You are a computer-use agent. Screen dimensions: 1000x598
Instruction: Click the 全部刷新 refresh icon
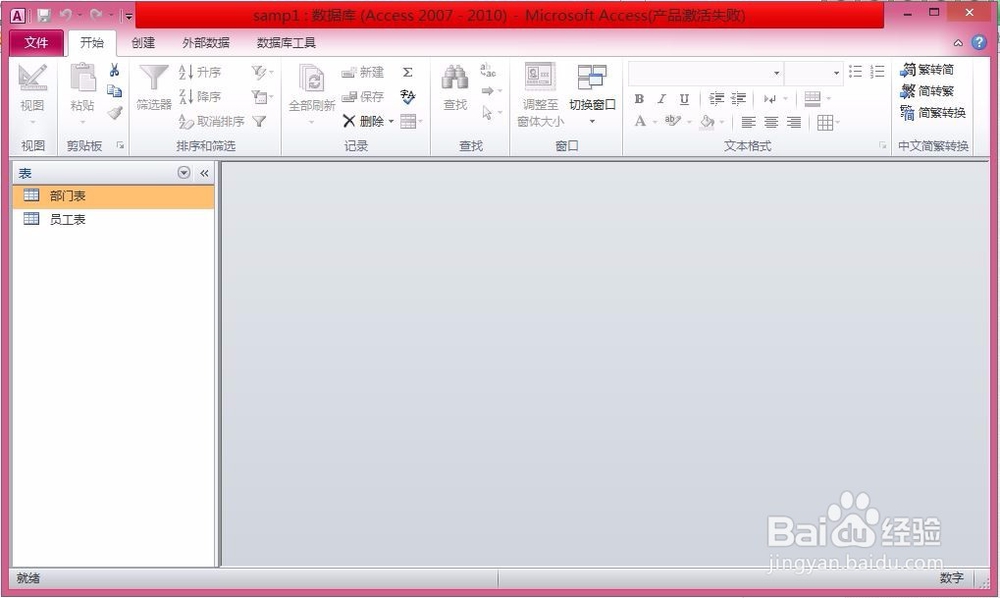click(x=312, y=79)
